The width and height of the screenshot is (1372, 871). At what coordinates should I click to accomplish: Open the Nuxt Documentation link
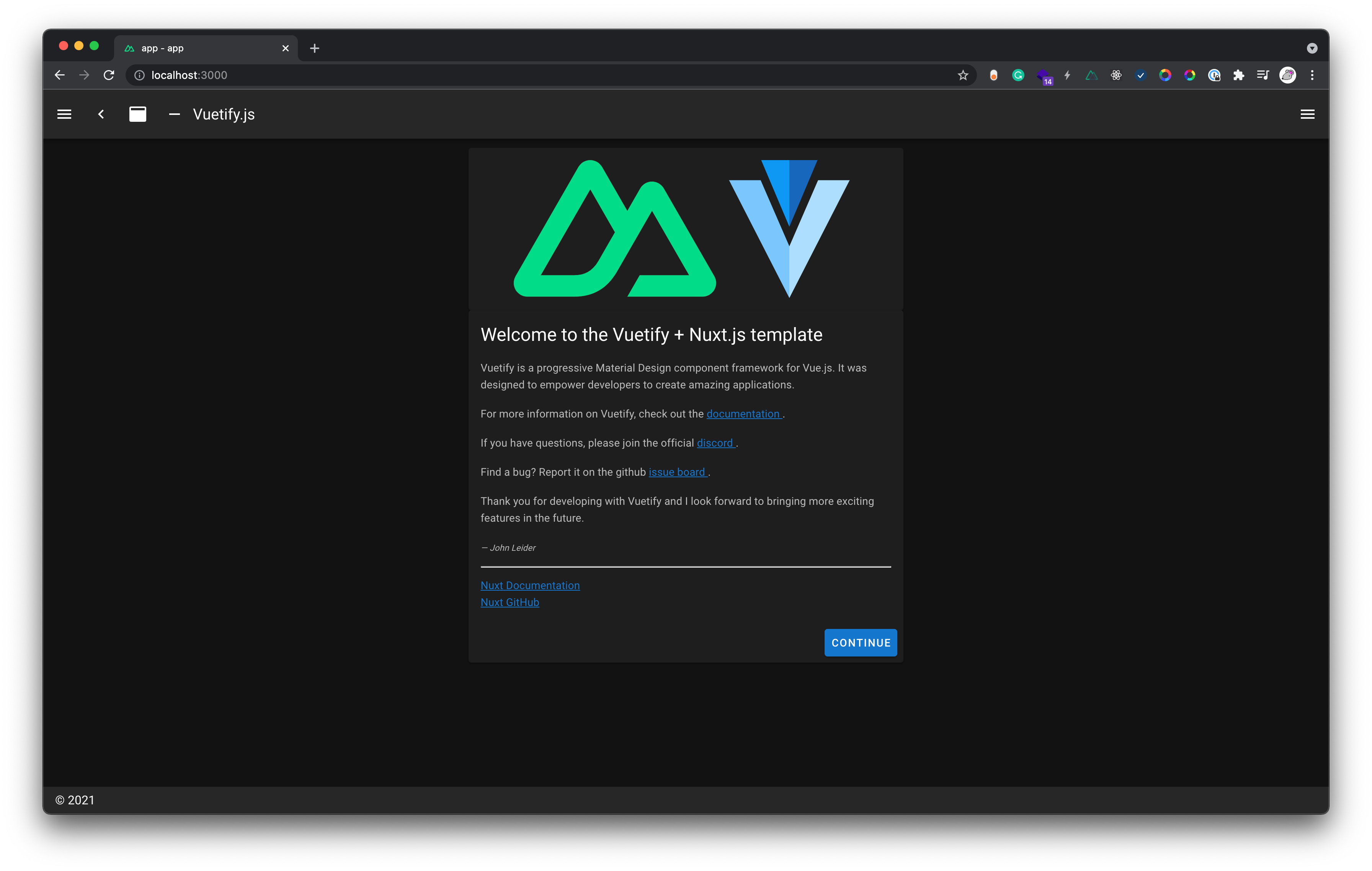530,585
